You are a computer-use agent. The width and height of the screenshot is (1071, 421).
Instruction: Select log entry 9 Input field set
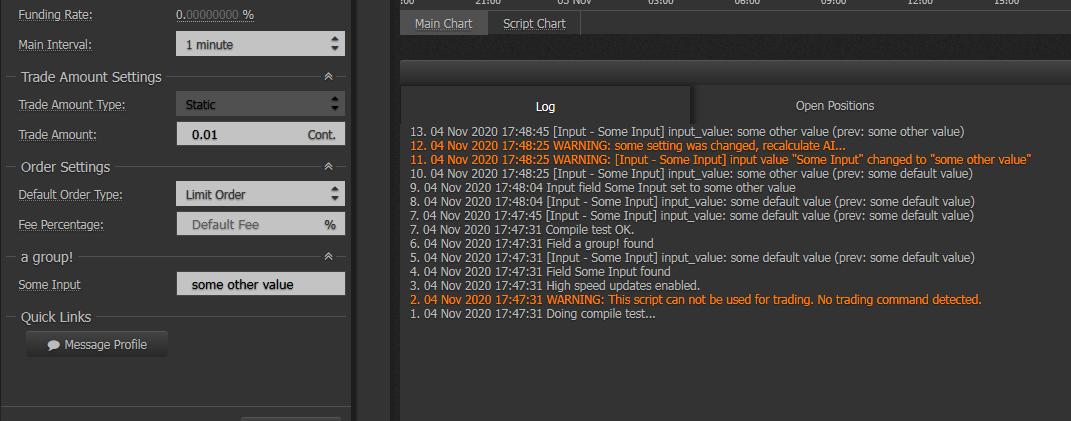point(602,187)
